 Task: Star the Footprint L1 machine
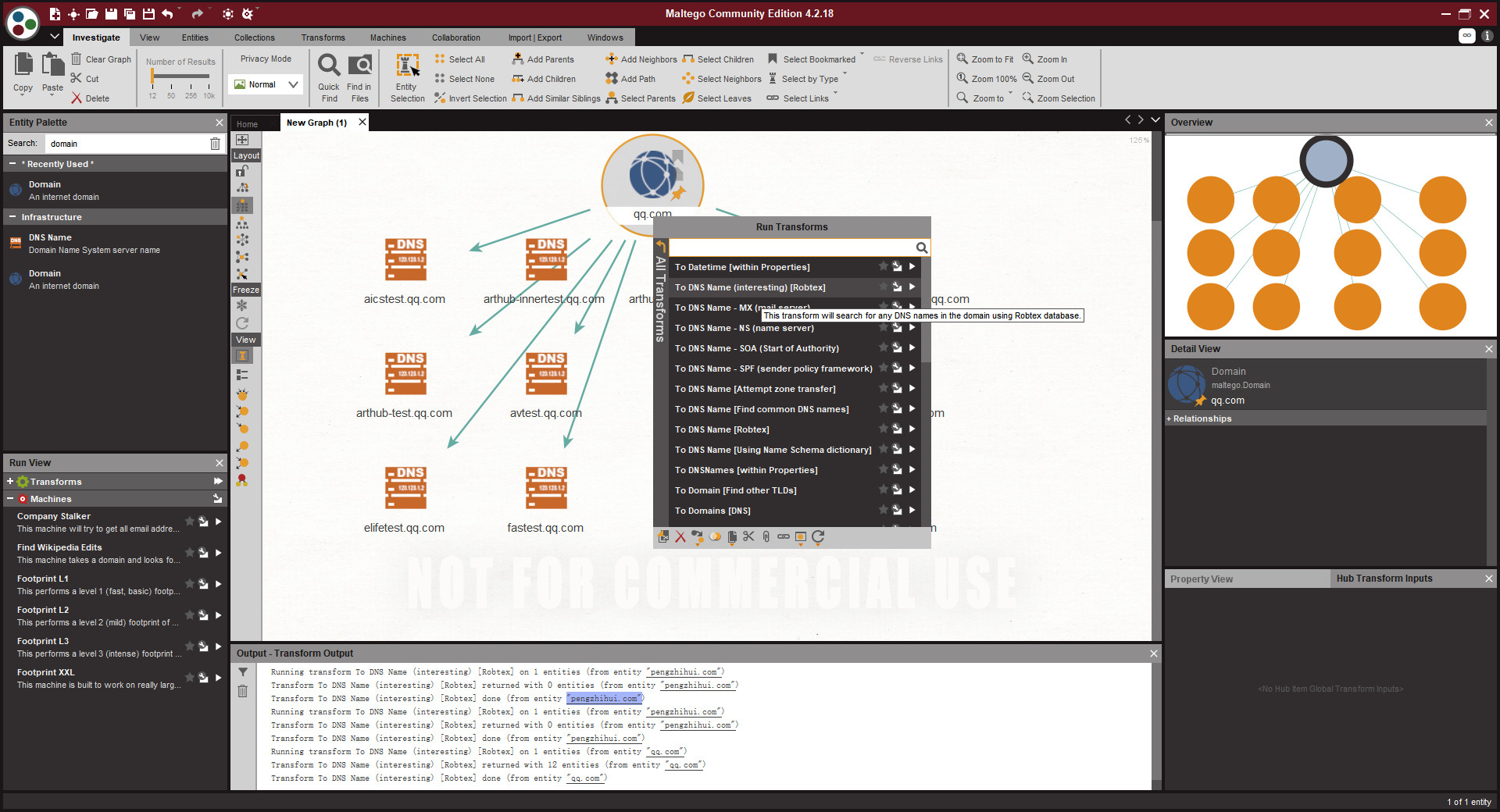click(x=189, y=584)
